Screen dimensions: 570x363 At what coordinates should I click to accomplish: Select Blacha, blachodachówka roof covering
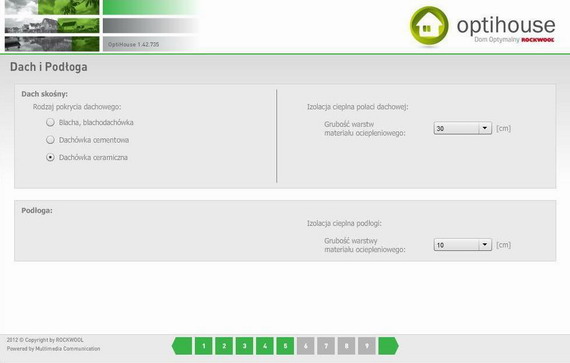tap(50, 122)
